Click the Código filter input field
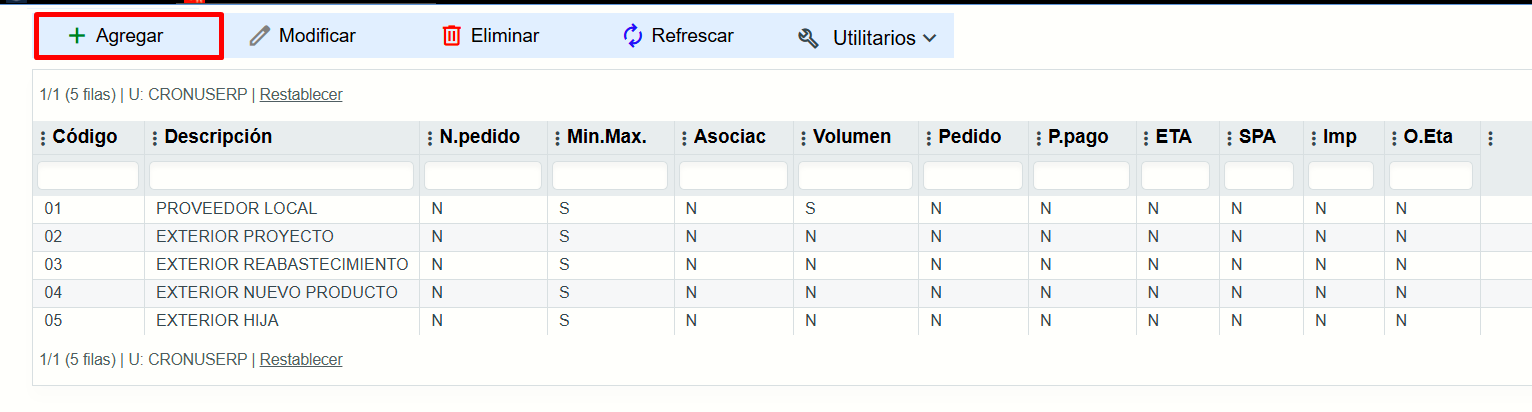The image size is (1532, 412). [88, 176]
